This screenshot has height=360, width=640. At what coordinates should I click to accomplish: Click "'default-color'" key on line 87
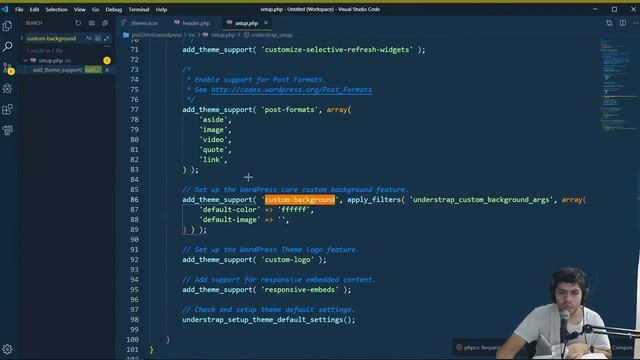[229, 210]
